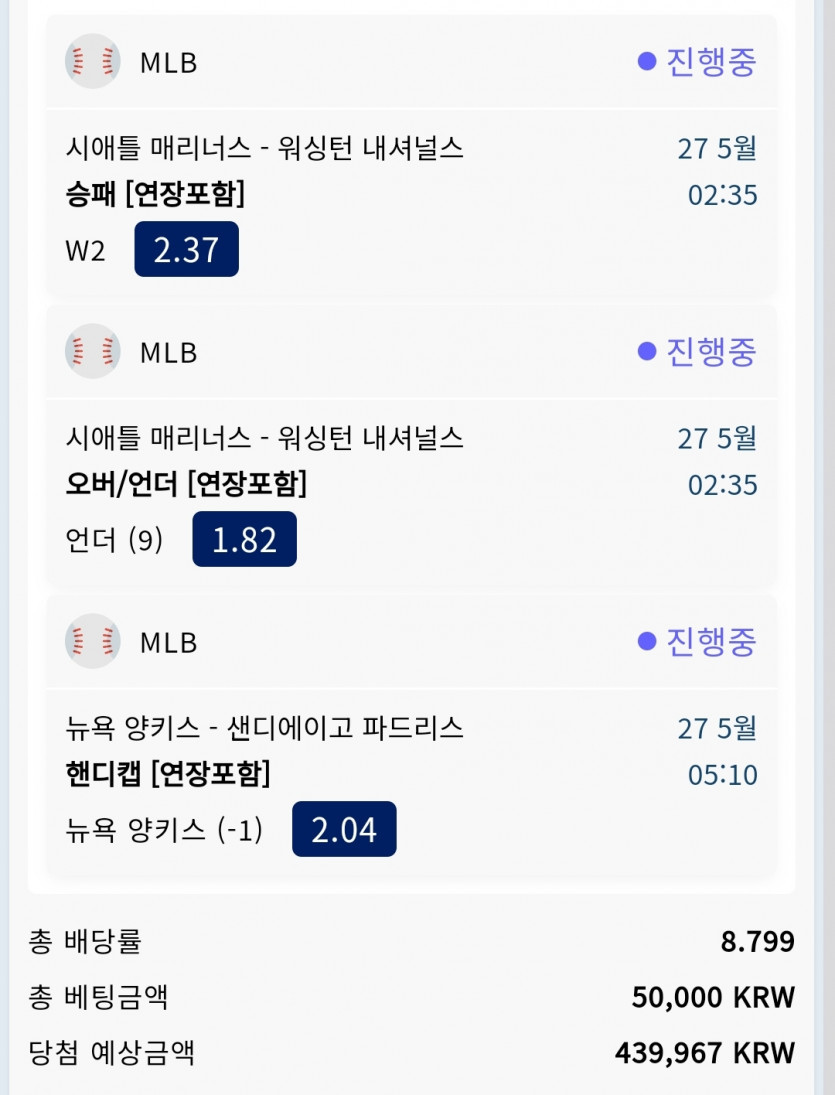This screenshot has width=835, height=1095.
Task: Tap the 2.37 odds button
Action: click(x=187, y=249)
